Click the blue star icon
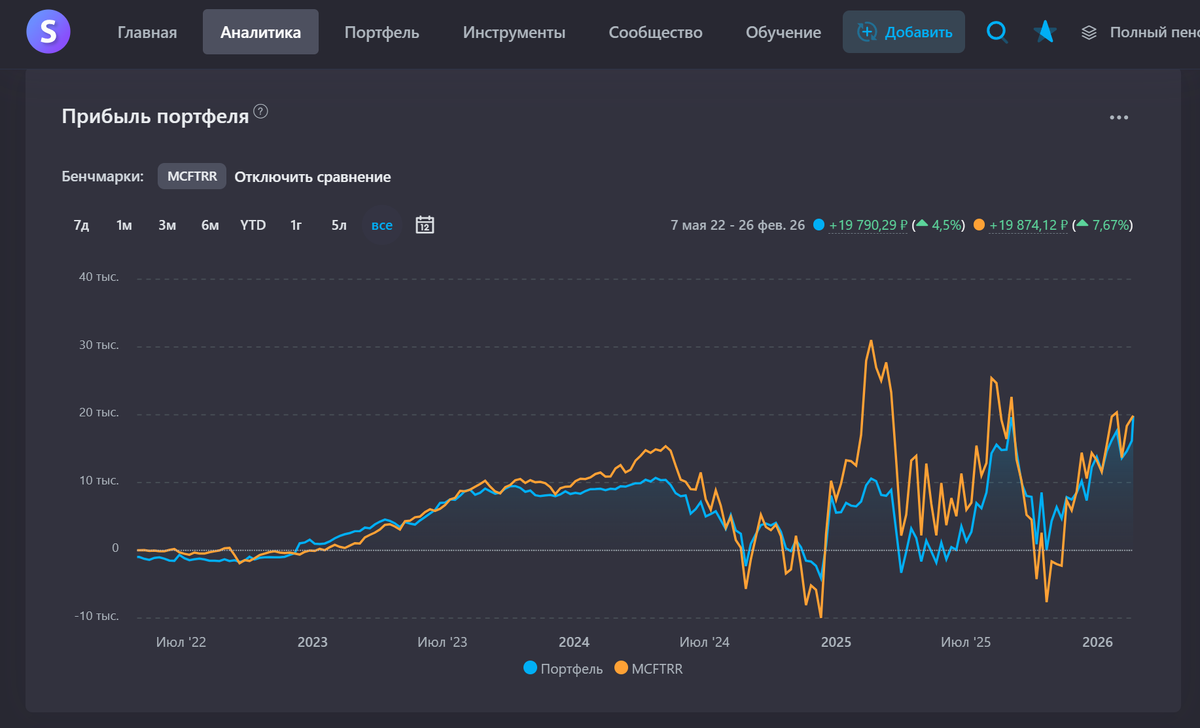 [1045, 32]
